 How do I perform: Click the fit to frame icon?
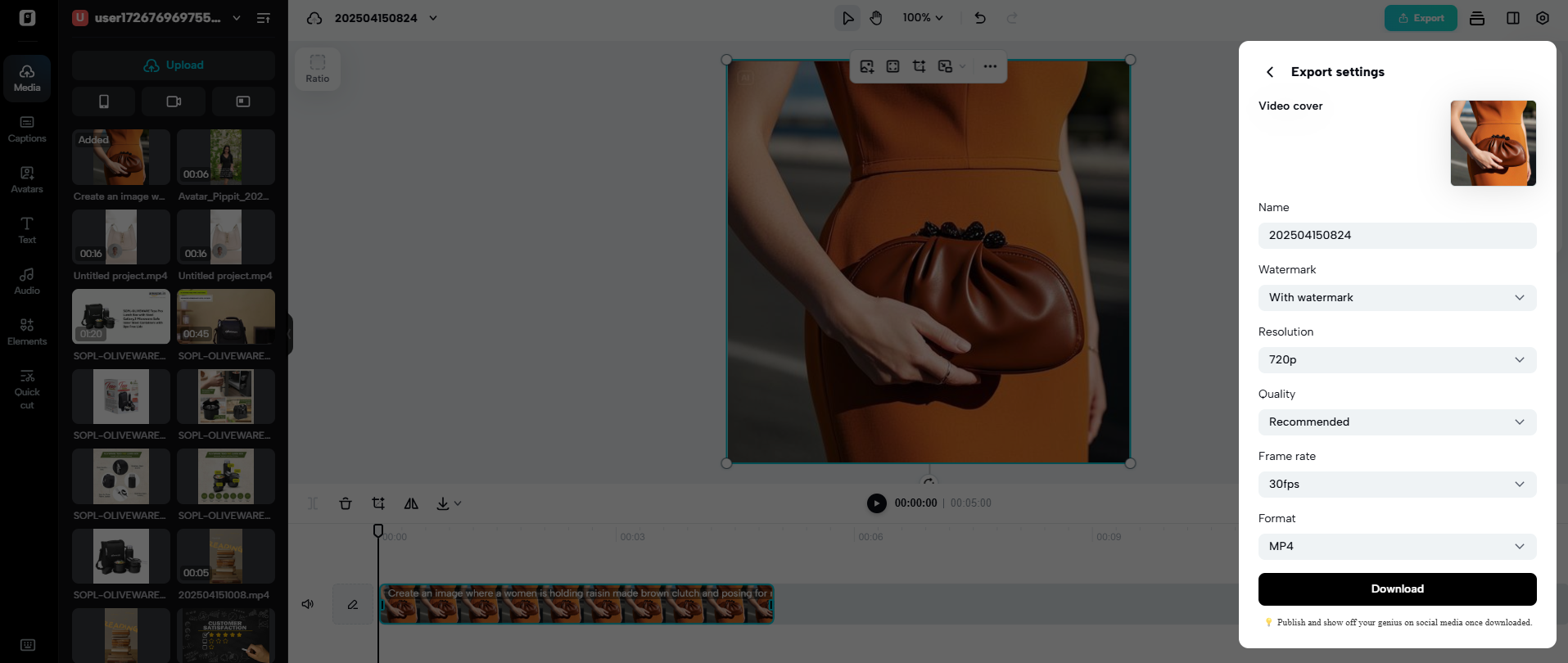[893, 66]
